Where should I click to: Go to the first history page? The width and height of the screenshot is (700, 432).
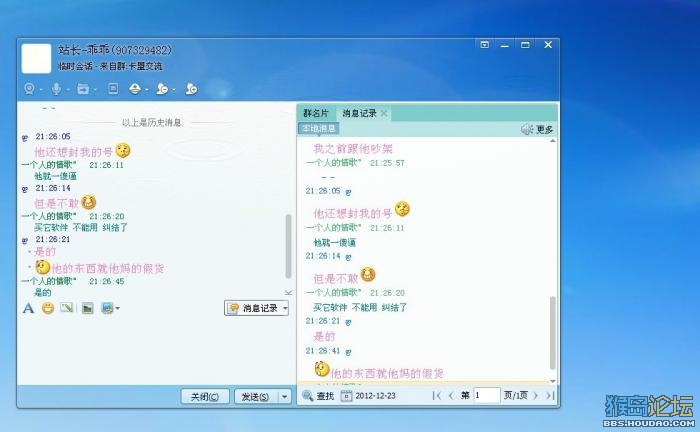437,395
